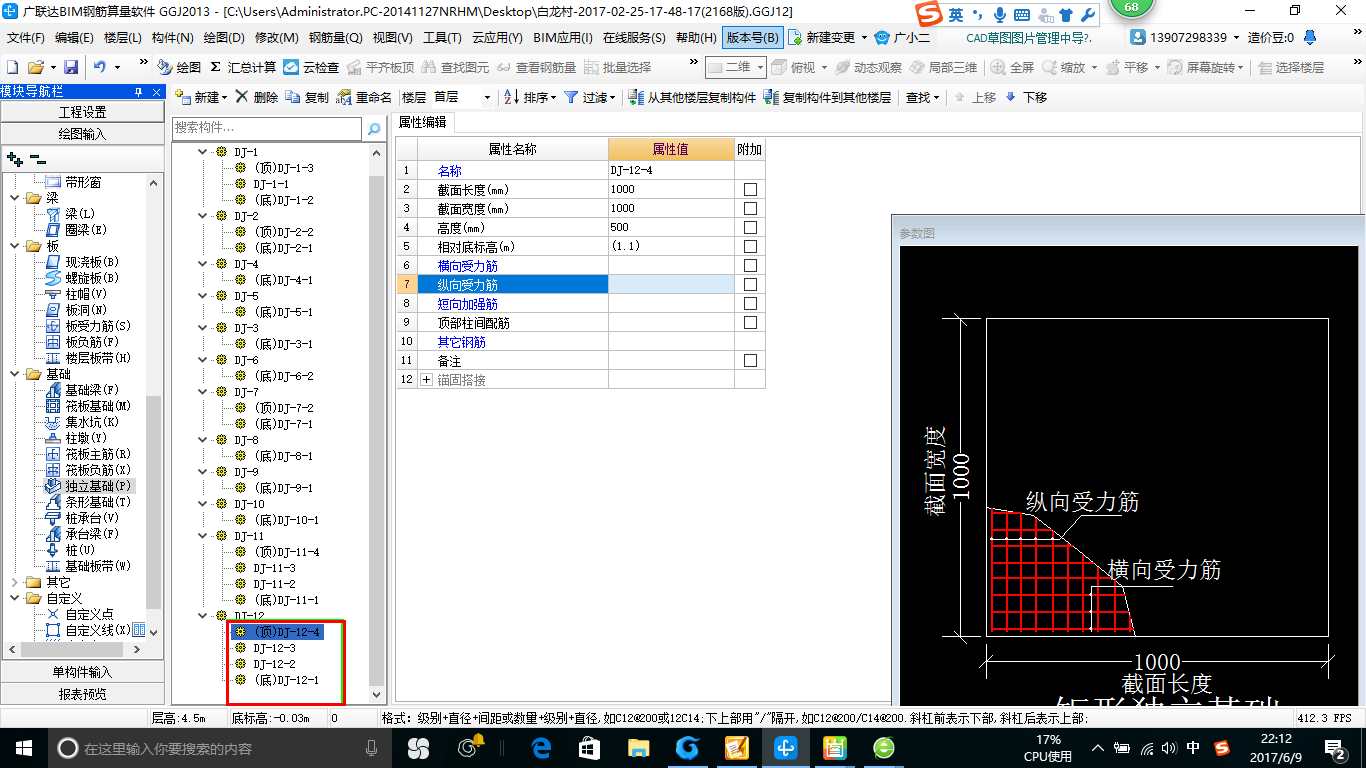1366x768 pixels.
Task: Click the 版本号(B) button
Action: click(x=753, y=37)
